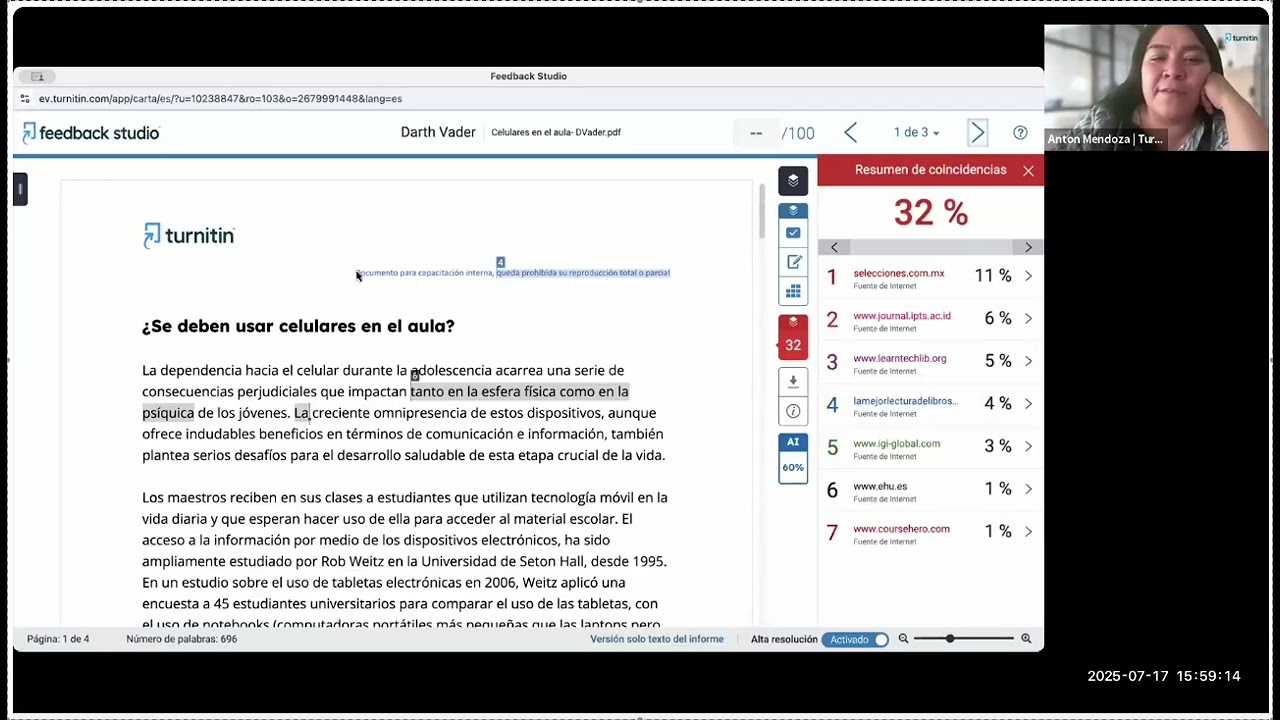1280x720 pixels.
Task: Click the help question mark icon
Action: pyautogui.click(x=1020, y=132)
